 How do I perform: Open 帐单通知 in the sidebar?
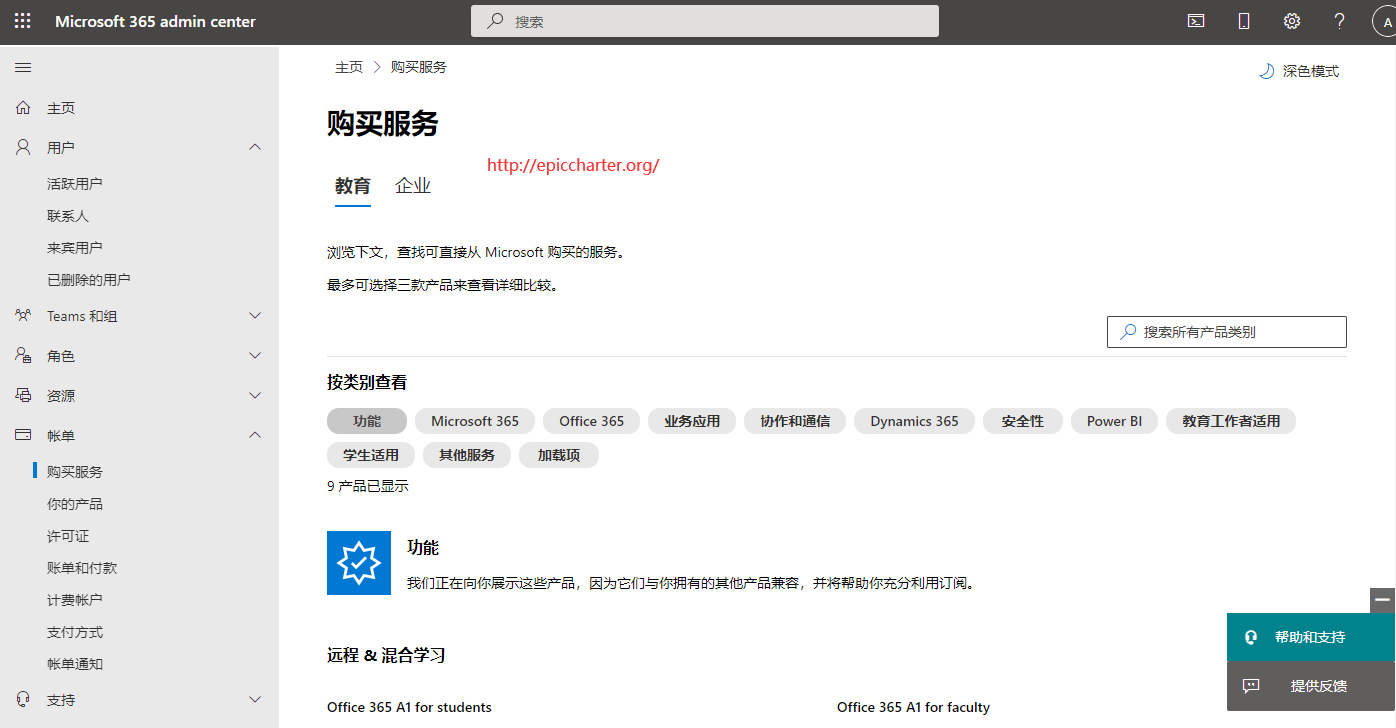75,663
